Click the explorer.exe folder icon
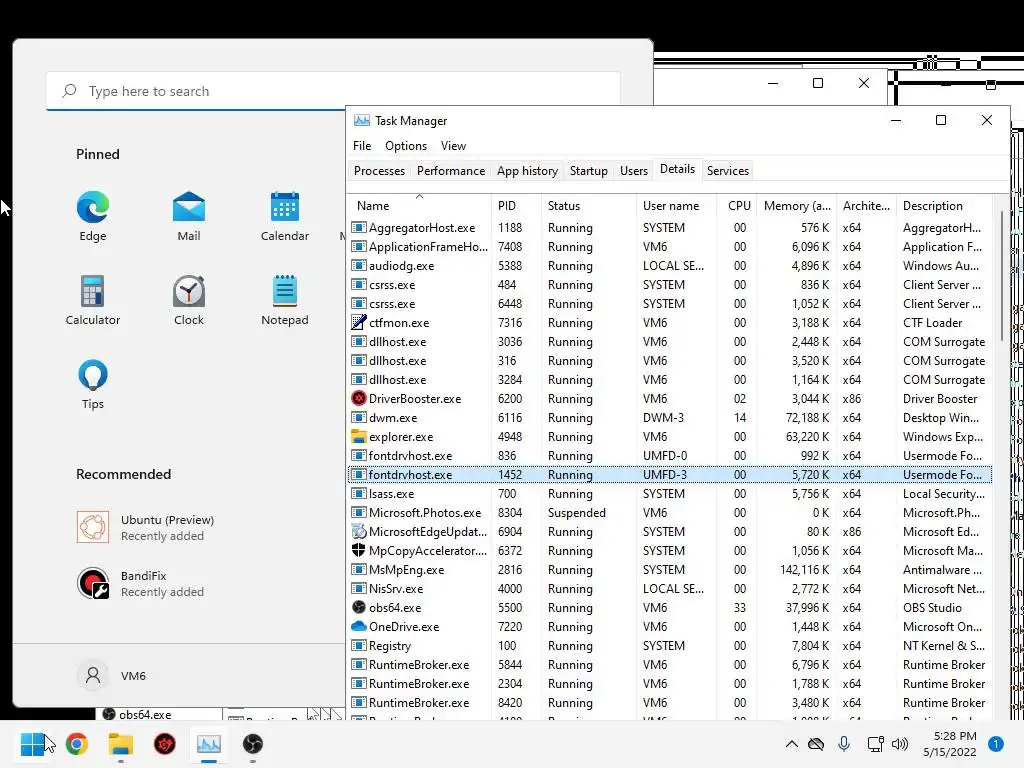Viewport: 1024px width, 768px height. [359, 436]
